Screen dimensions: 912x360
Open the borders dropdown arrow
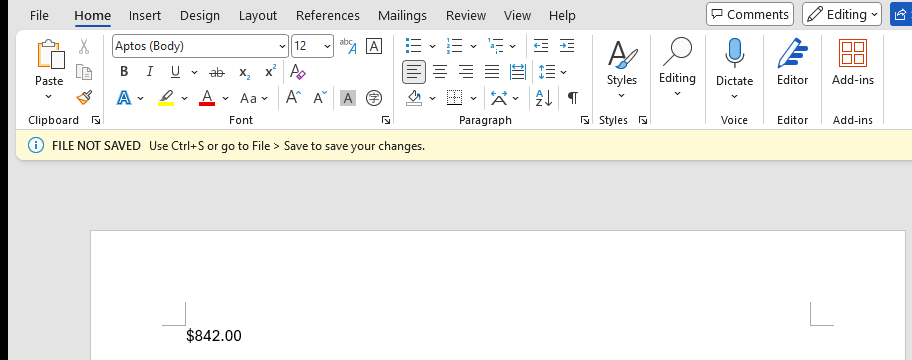[473, 98]
